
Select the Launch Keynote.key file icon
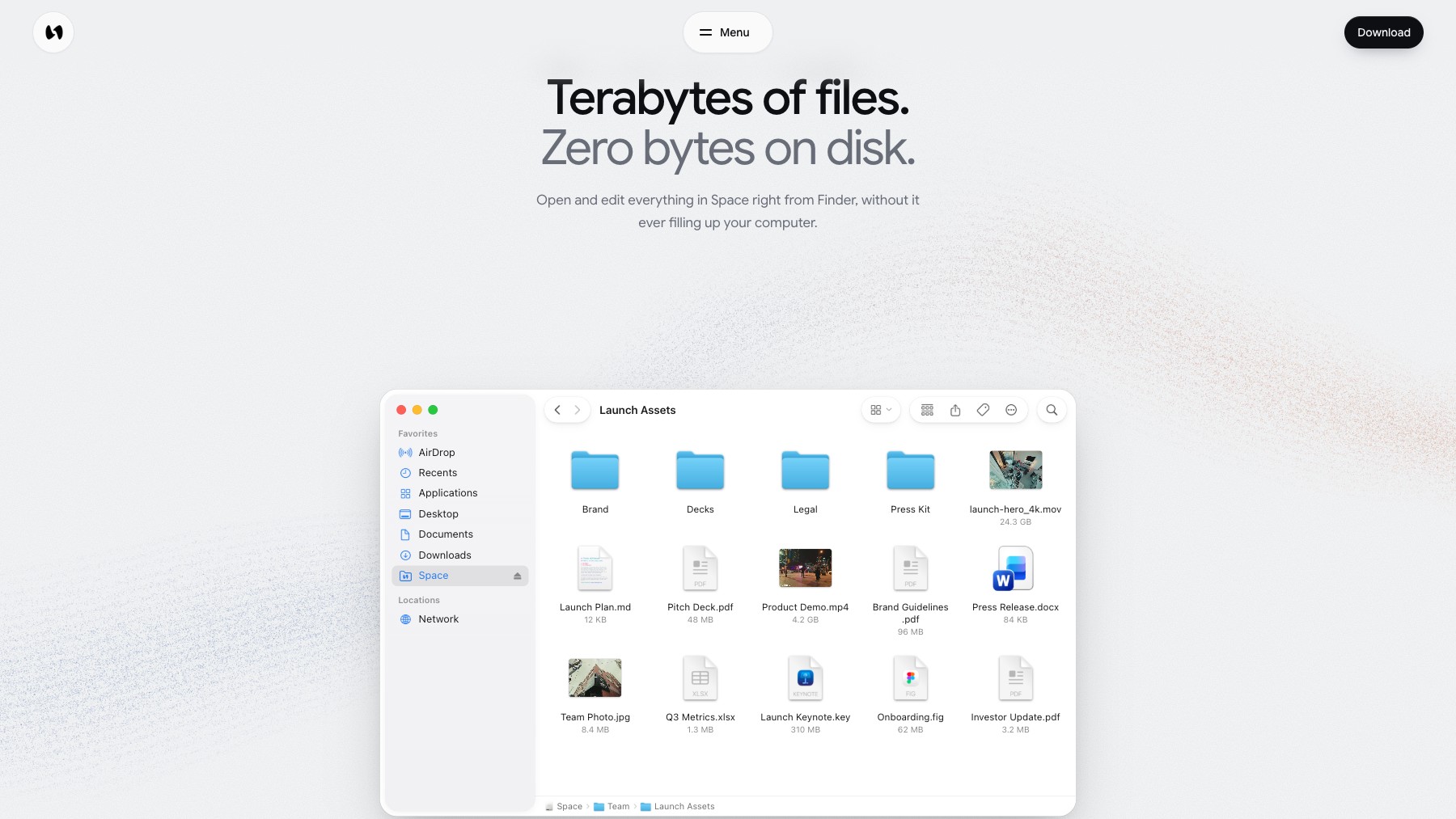point(806,678)
